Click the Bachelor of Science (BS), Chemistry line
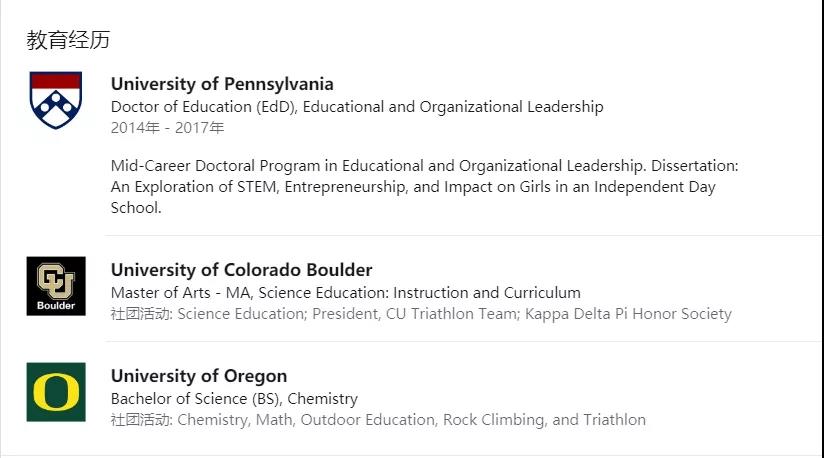The width and height of the screenshot is (824, 458). 234,399
